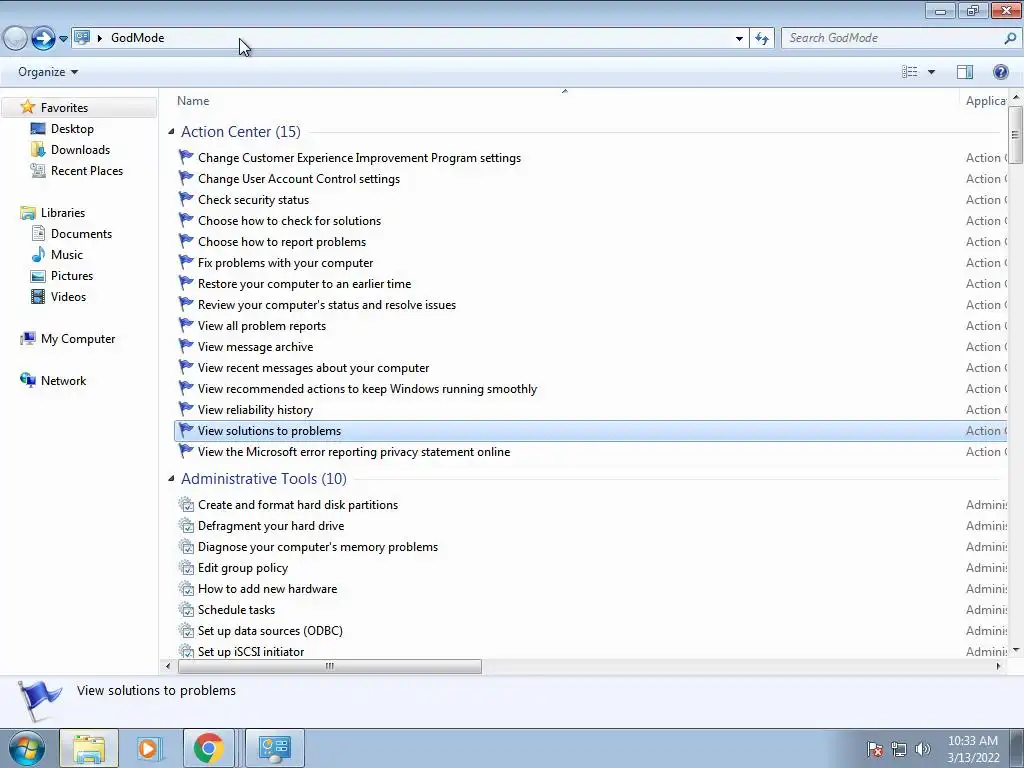Click the search magnifier icon

pyautogui.click(x=1010, y=38)
